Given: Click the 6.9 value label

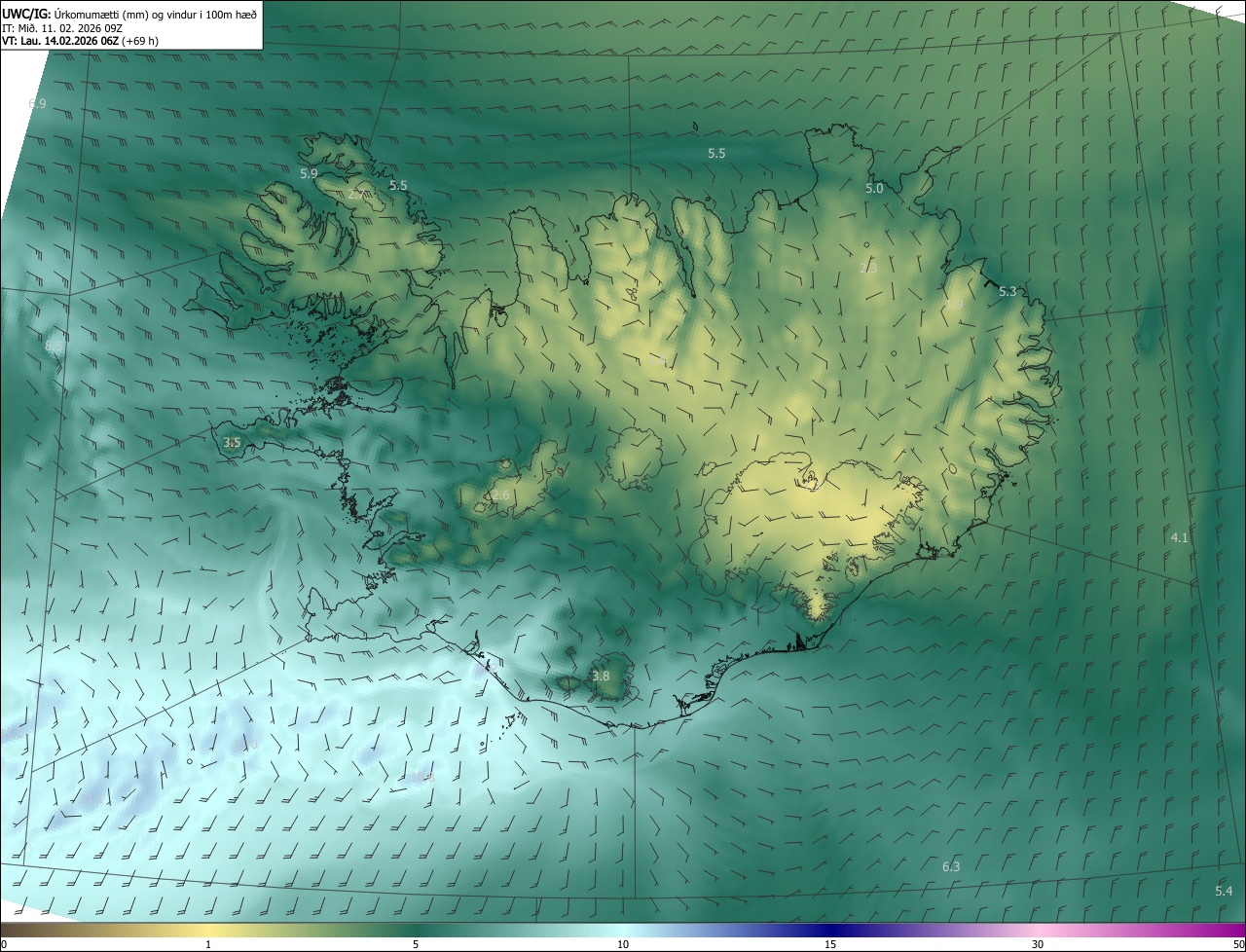Looking at the screenshot, I should (37, 103).
